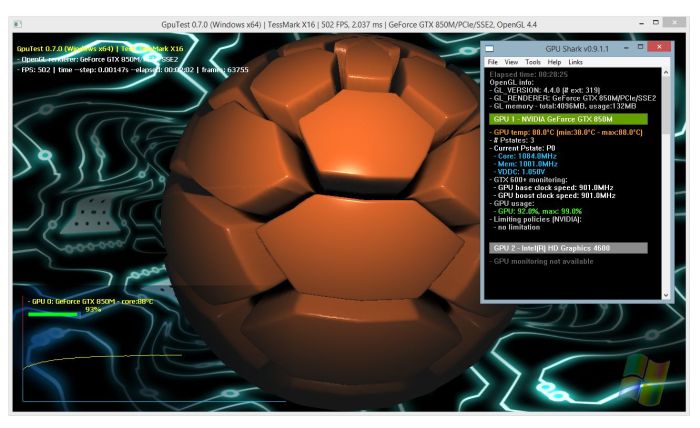This screenshot has height=428, width=700.
Task: Click the GpuTest 0.7.0 window title text
Action: point(349,25)
